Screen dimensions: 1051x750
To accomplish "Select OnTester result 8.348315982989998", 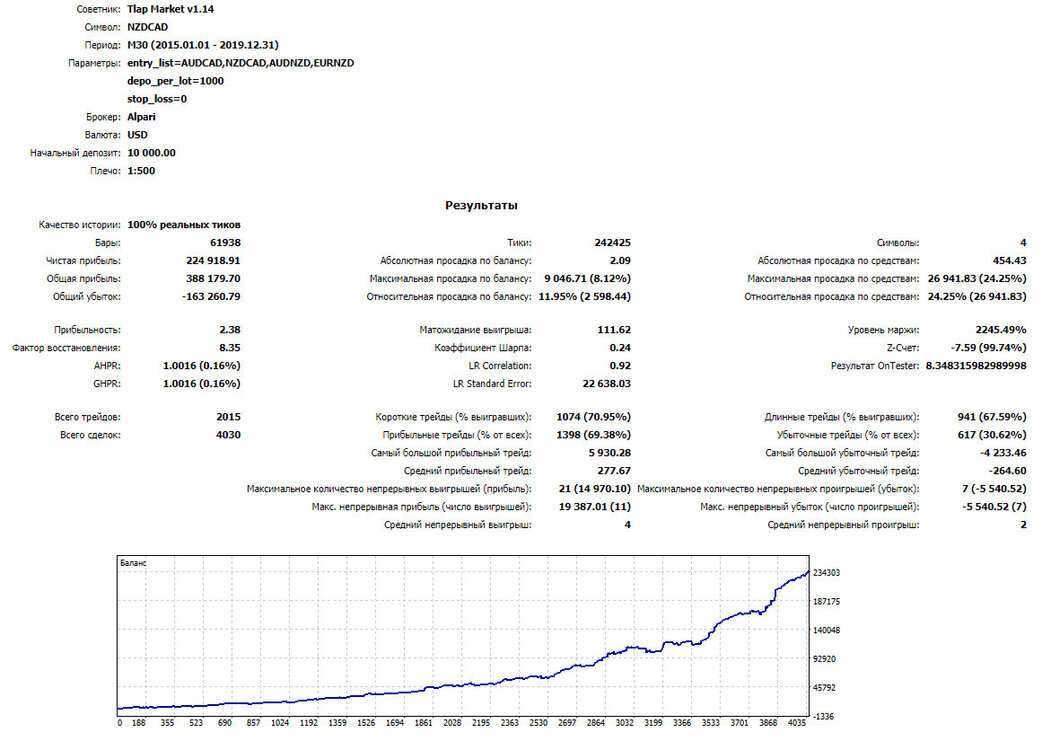I will point(976,366).
